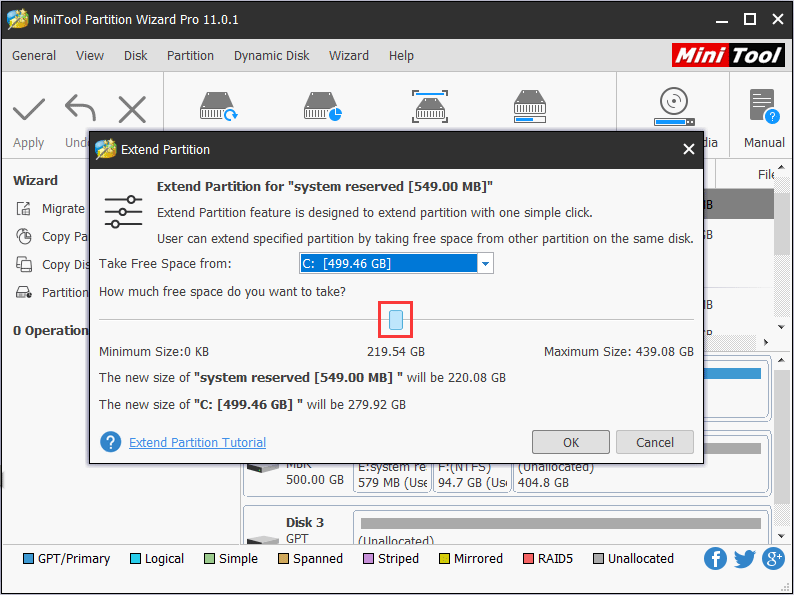This screenshot has width=794, height=595.
Task: Click the Mirrored legend swatch
Action: click(x=444, y=559)
